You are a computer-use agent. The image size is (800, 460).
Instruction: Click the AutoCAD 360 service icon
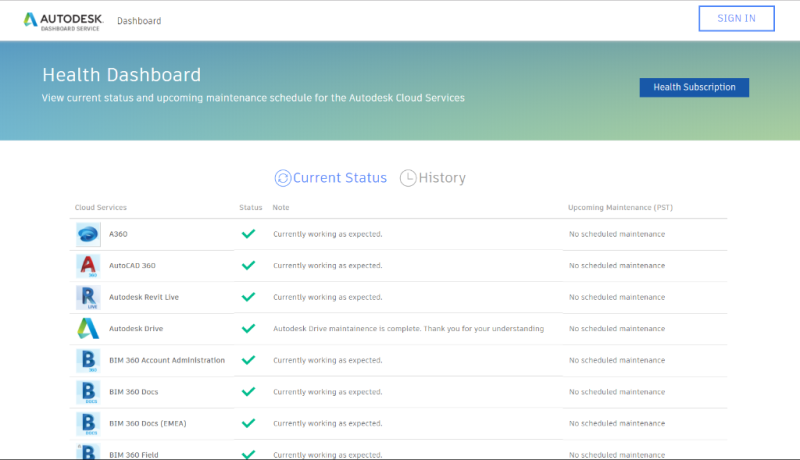point(88,266)
